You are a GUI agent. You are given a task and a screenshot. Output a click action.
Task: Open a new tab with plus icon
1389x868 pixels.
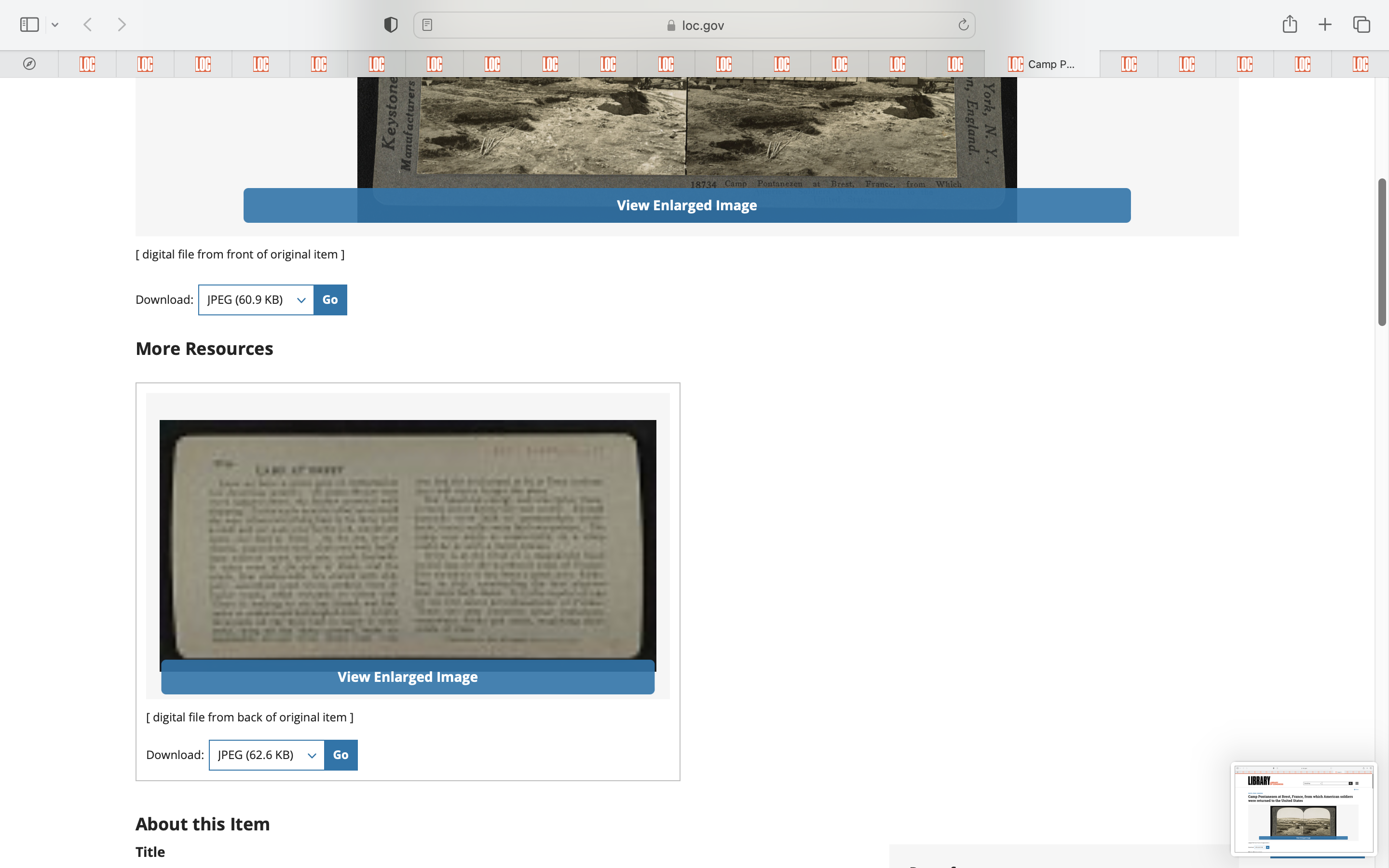pos(1325,25)
